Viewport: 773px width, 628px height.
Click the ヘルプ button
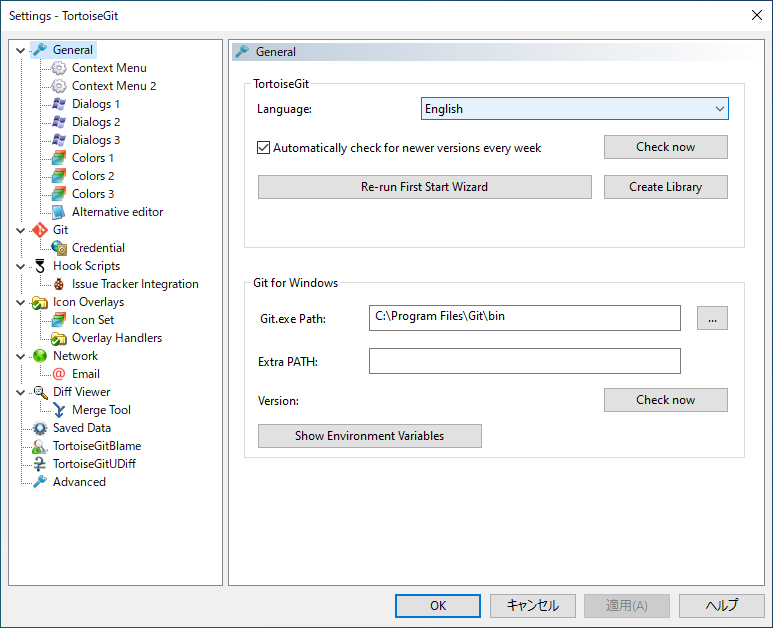point(722,605)
